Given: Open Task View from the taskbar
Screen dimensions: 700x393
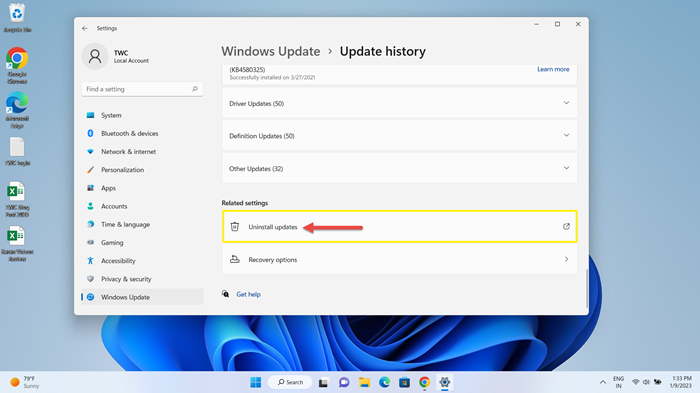Looking at the screenshot, I should pyautogui.click(x=323, y=382).
